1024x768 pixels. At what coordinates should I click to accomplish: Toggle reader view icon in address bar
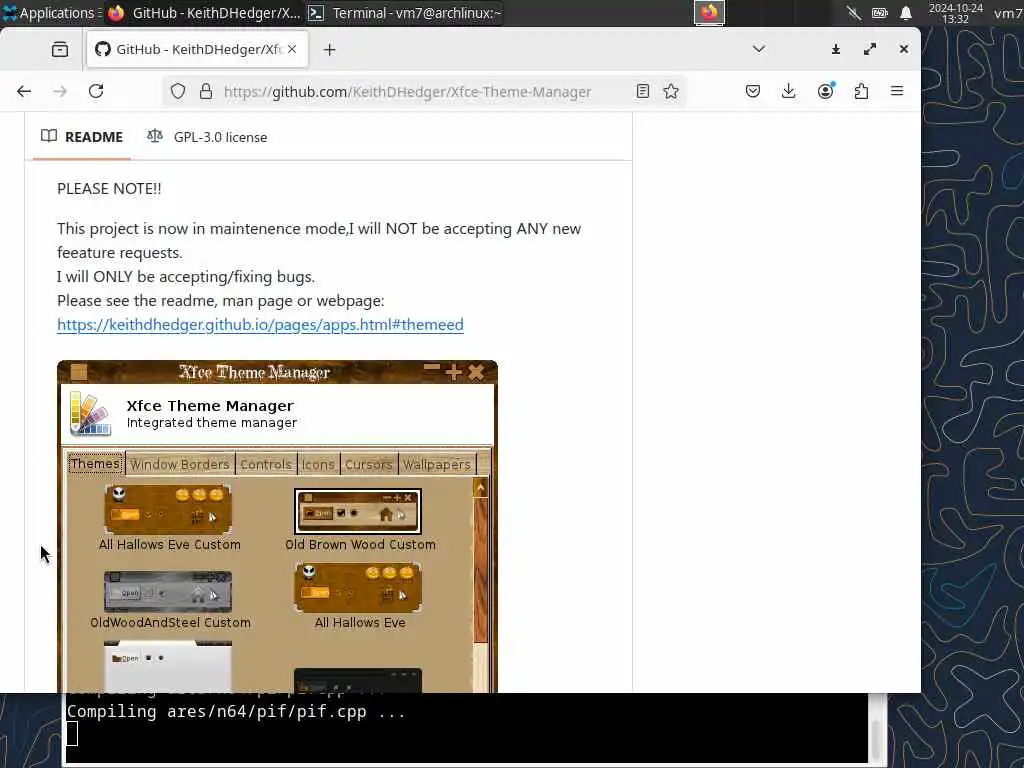[643, 91]
